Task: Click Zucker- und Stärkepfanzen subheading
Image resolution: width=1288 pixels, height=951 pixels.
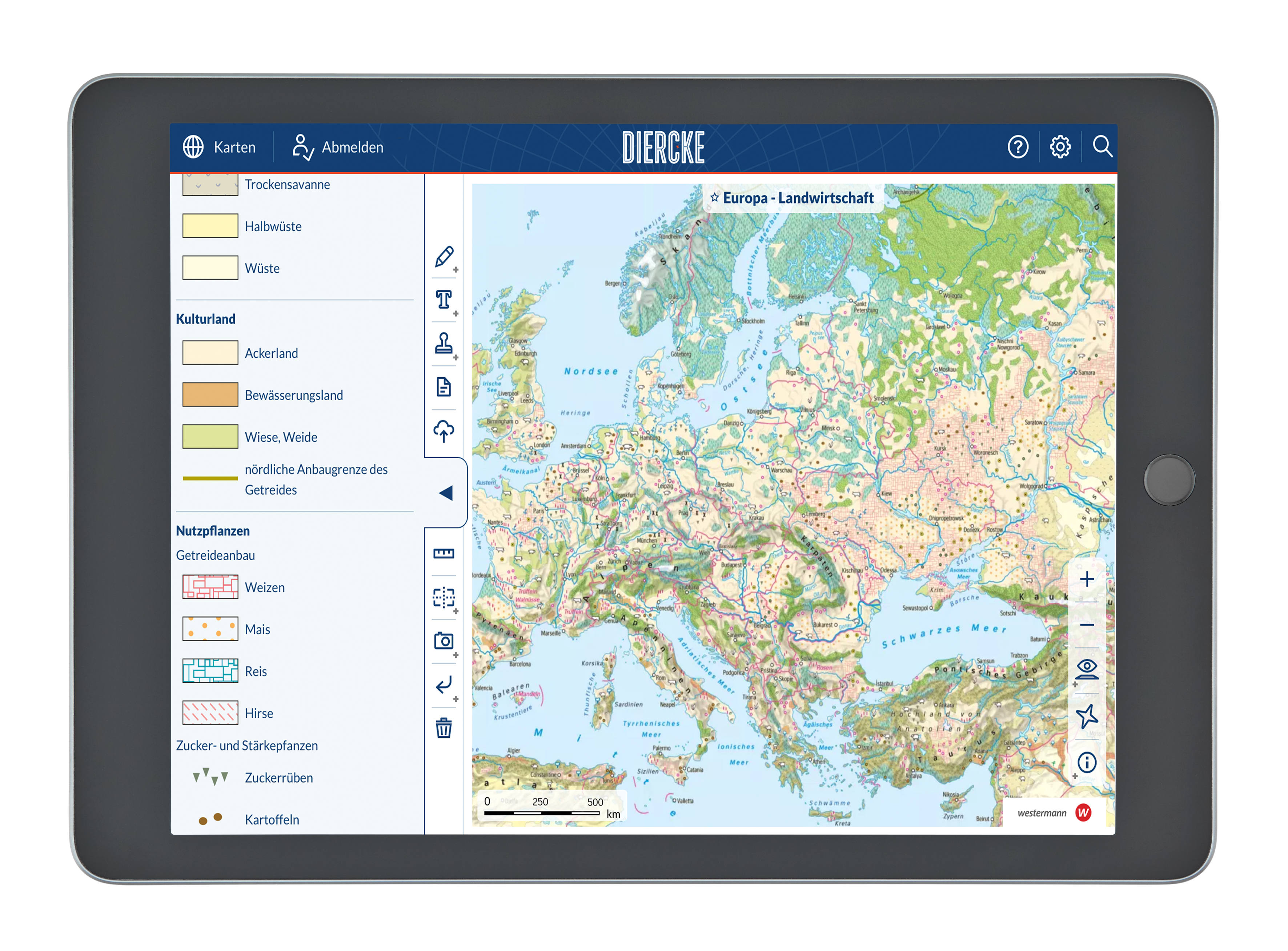Action: click(247, 746)
